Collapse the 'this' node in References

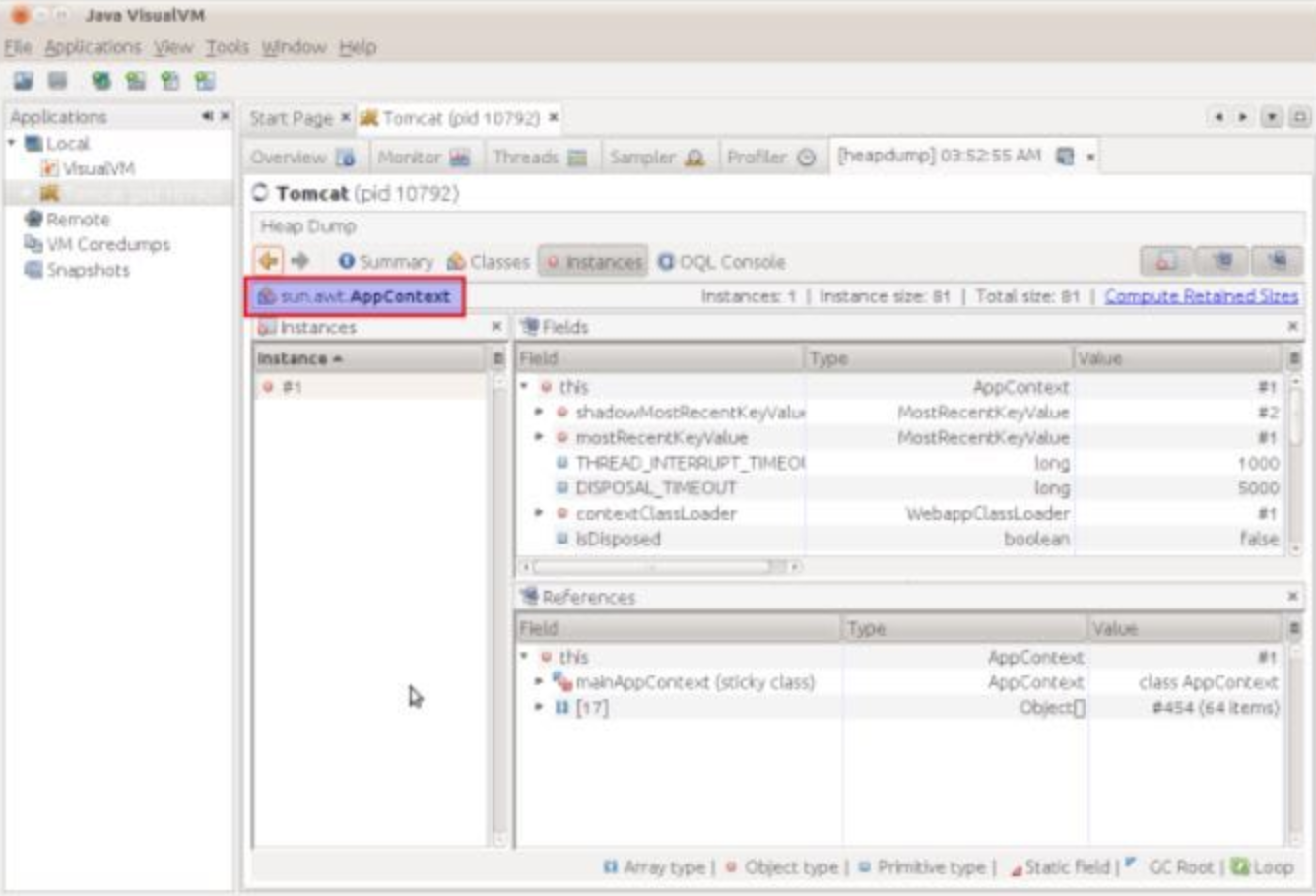coord(524,657)
